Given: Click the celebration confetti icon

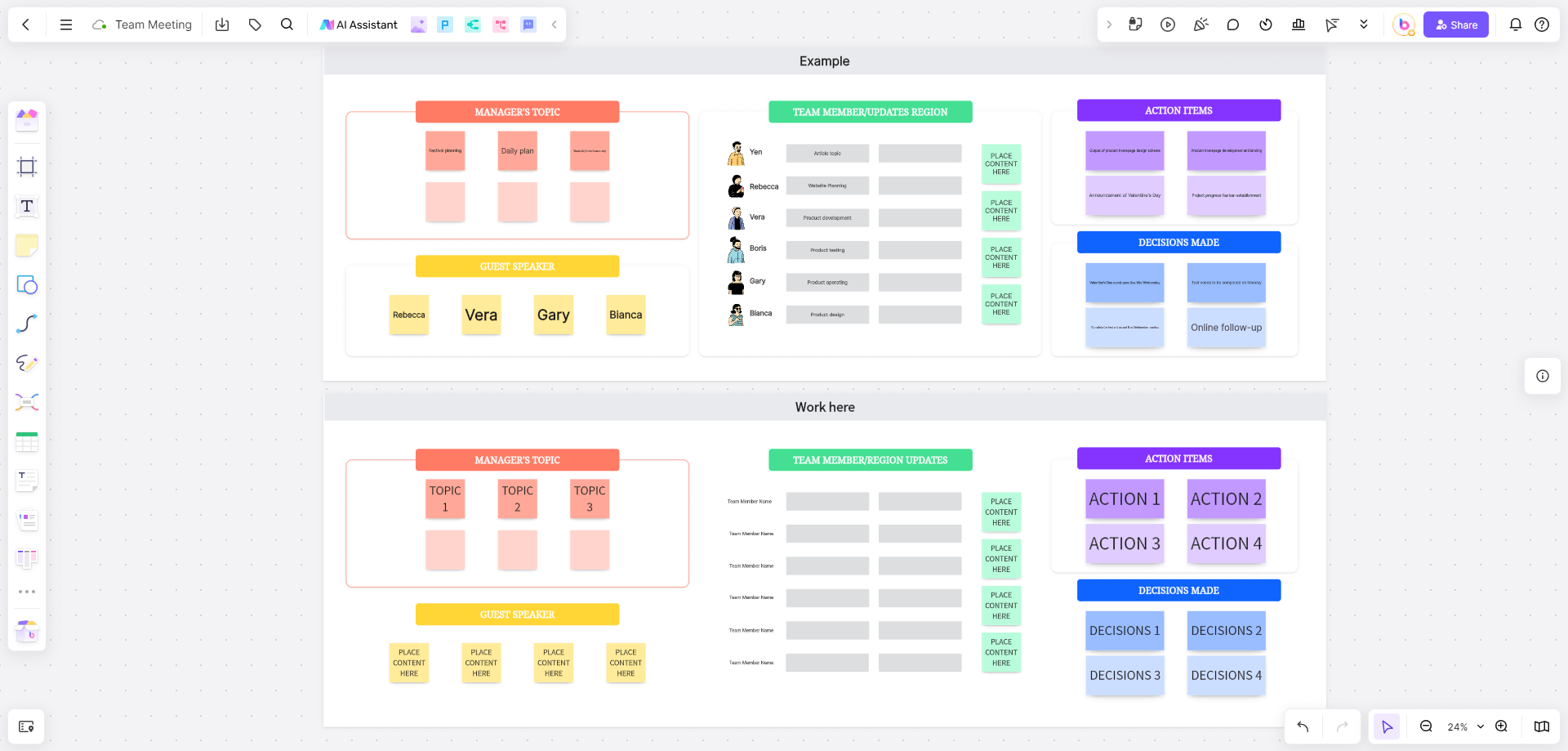Looking at the screenshot, I should click(x=1200, y=25).
